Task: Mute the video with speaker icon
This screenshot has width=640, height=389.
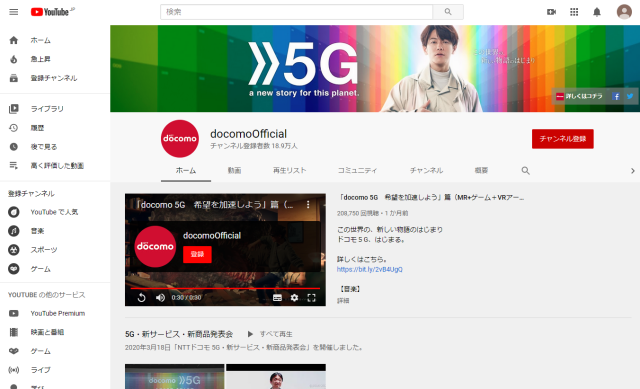Action: coord(160,298)
